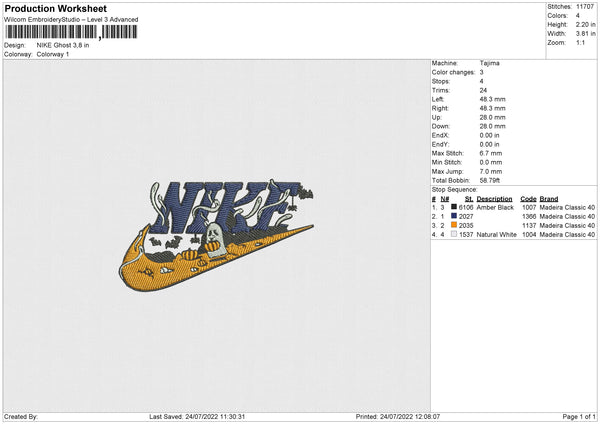Click thread code 1137
Screen dimensions: 600x424
529,225
